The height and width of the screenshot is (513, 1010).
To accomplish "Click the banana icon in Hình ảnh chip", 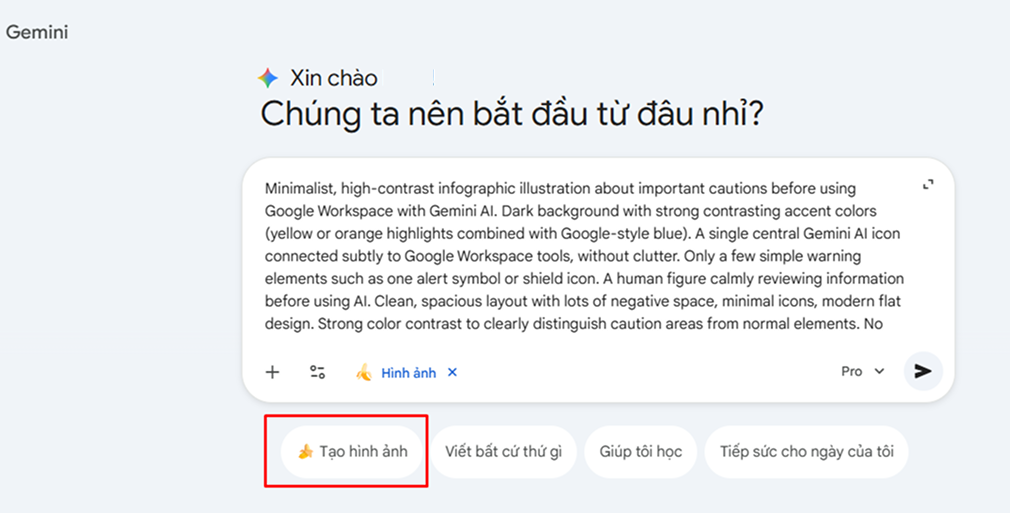I will [364, 372].
